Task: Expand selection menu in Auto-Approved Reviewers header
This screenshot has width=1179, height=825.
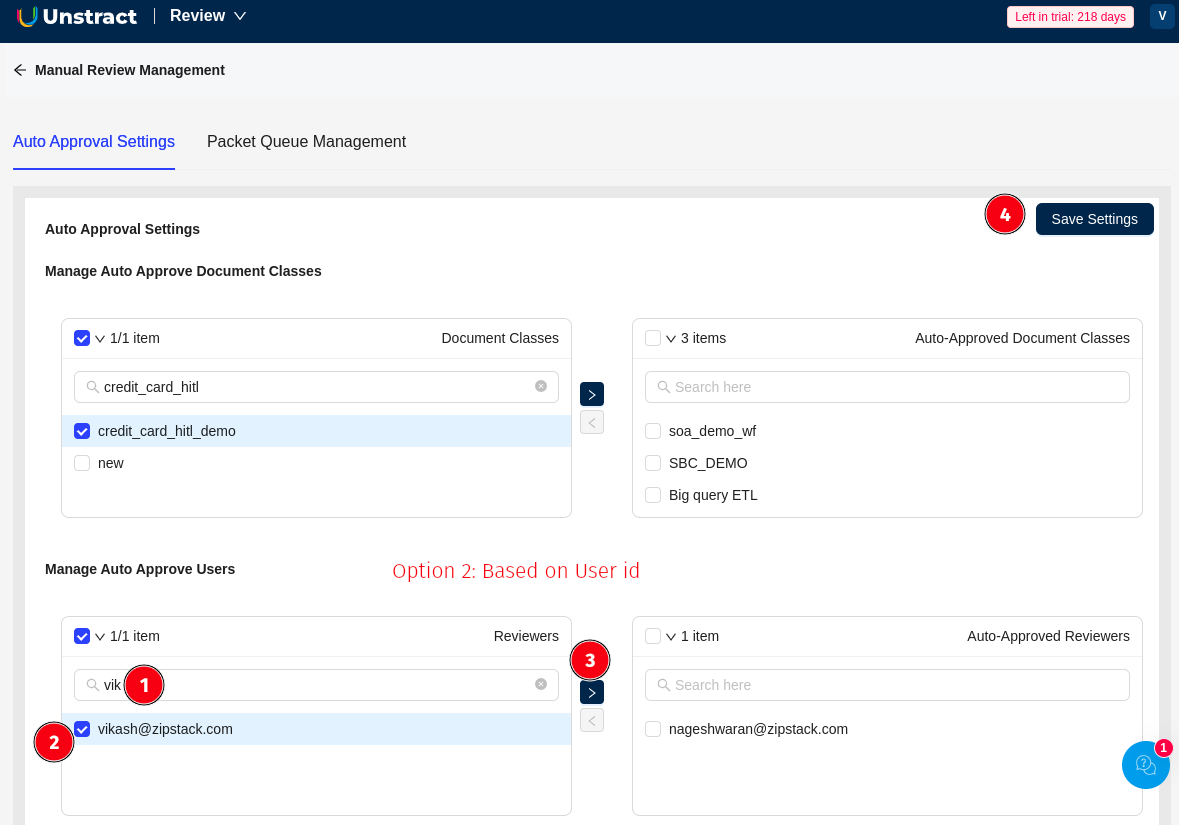Action: pyautogui.click(x=671, y=637)
